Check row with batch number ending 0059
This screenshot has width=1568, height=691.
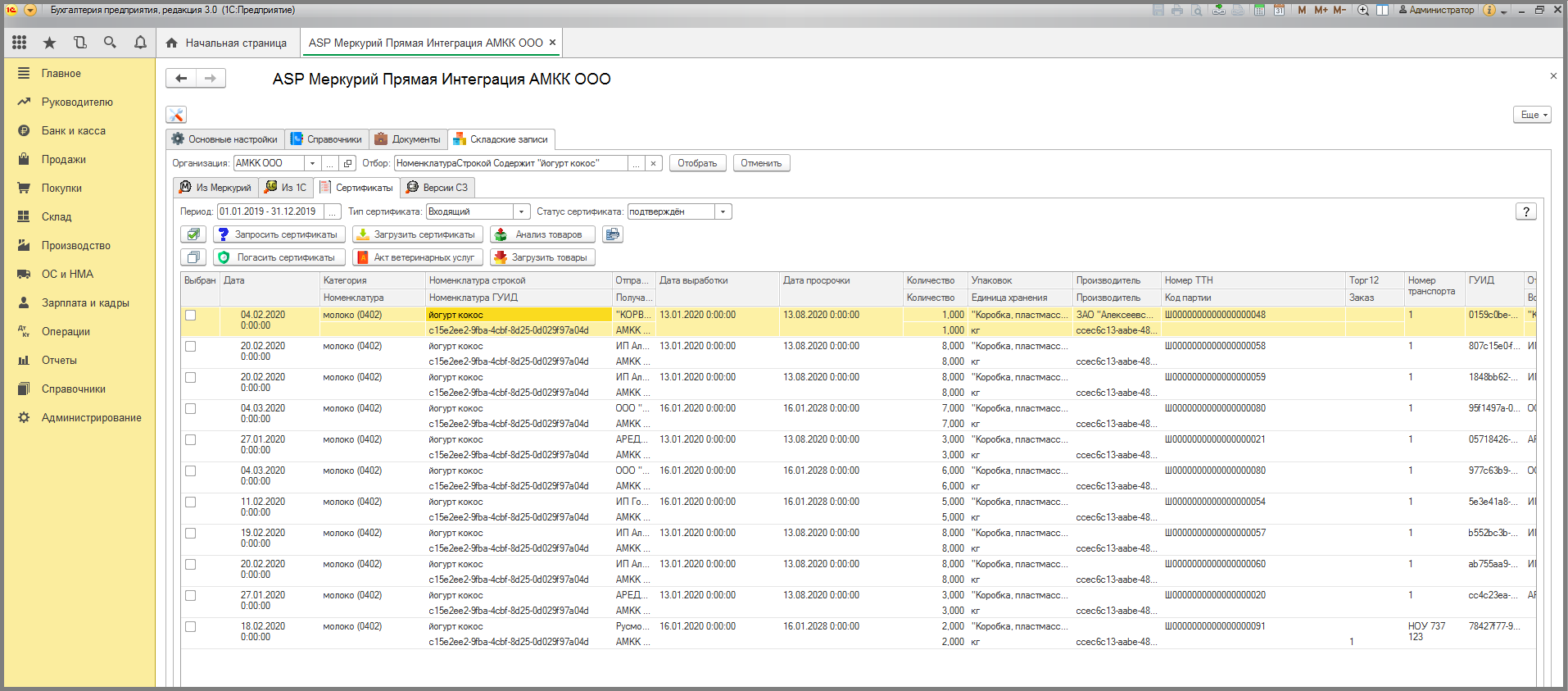click(191, 377)
